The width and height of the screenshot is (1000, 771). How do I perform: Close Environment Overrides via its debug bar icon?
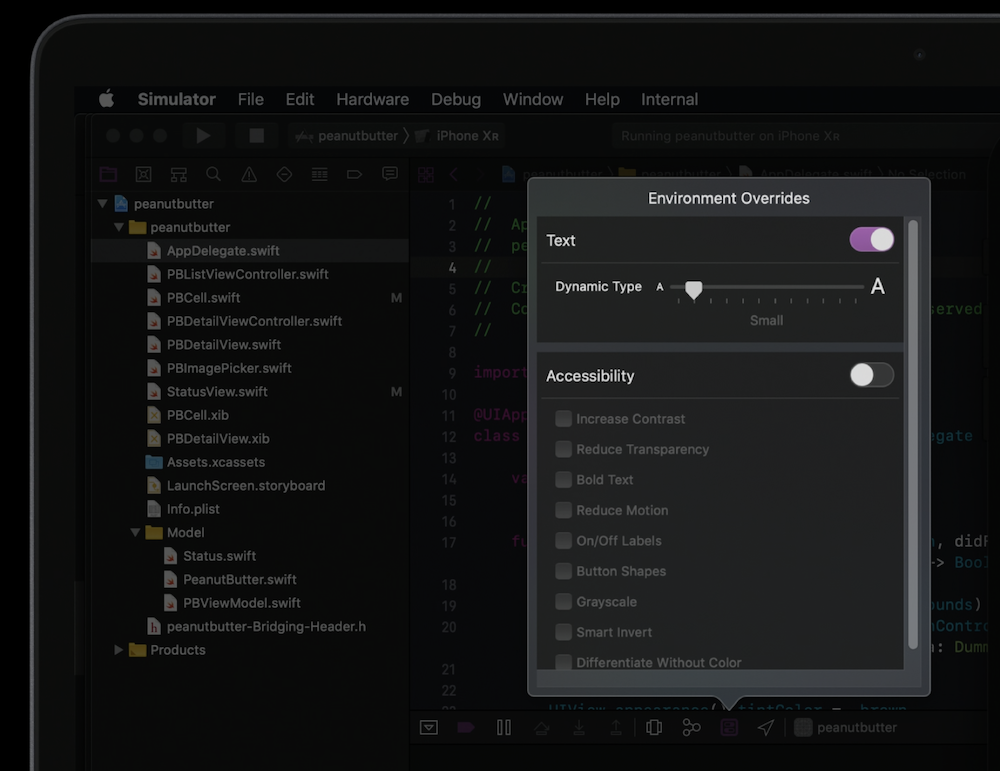[x=729, y=728]
